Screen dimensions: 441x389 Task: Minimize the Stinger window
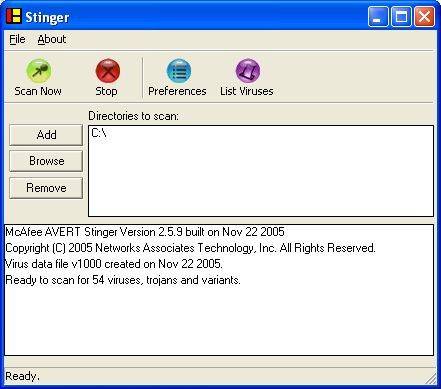pos(378,17)
